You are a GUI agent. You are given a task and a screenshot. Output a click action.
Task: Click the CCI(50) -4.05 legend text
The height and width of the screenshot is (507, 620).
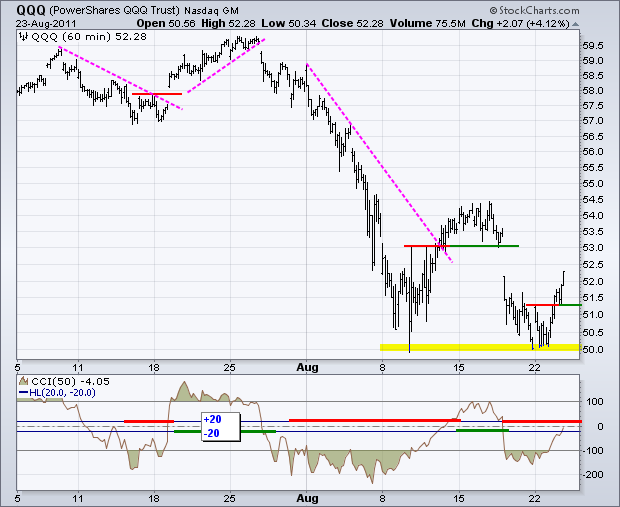pyautogui.click(x=70, y=382)
